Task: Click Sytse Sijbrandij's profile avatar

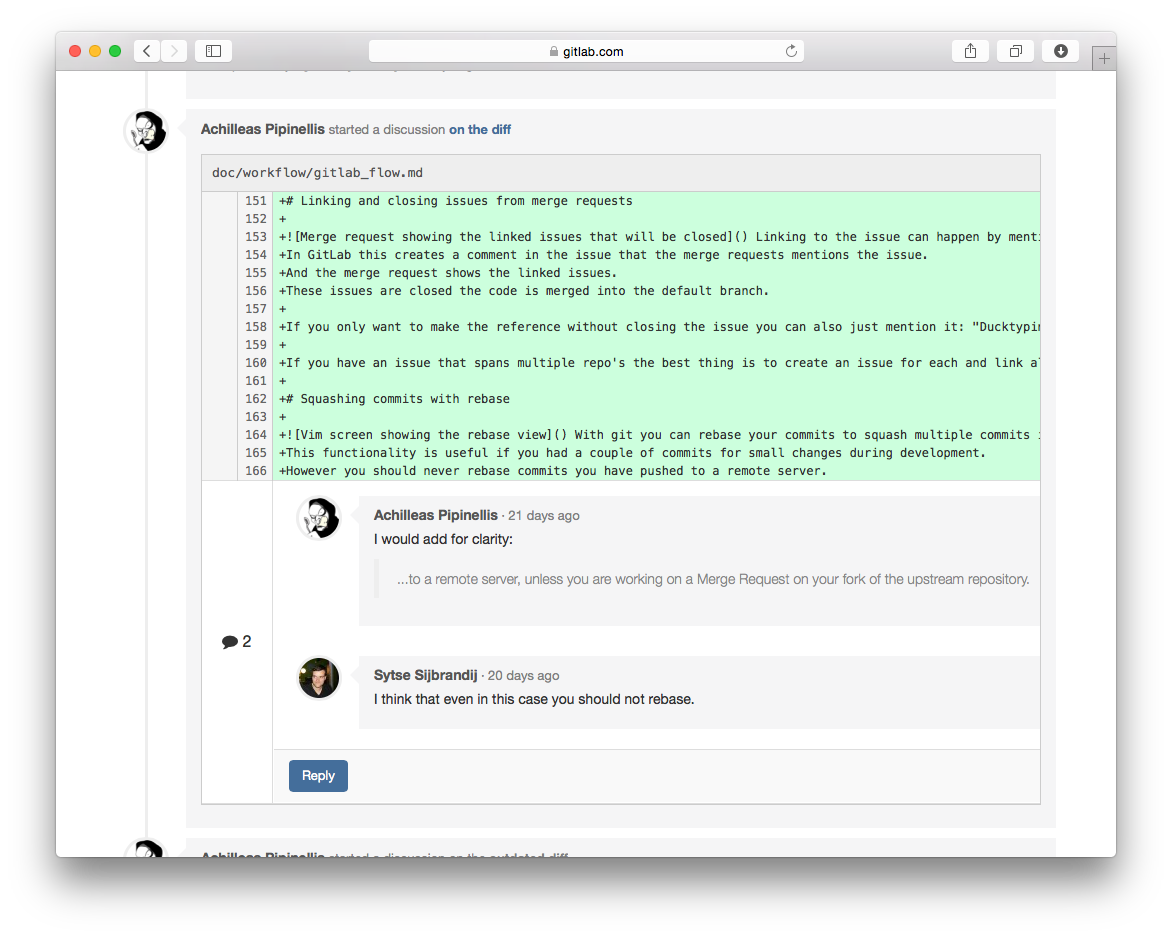Action: 318,678
